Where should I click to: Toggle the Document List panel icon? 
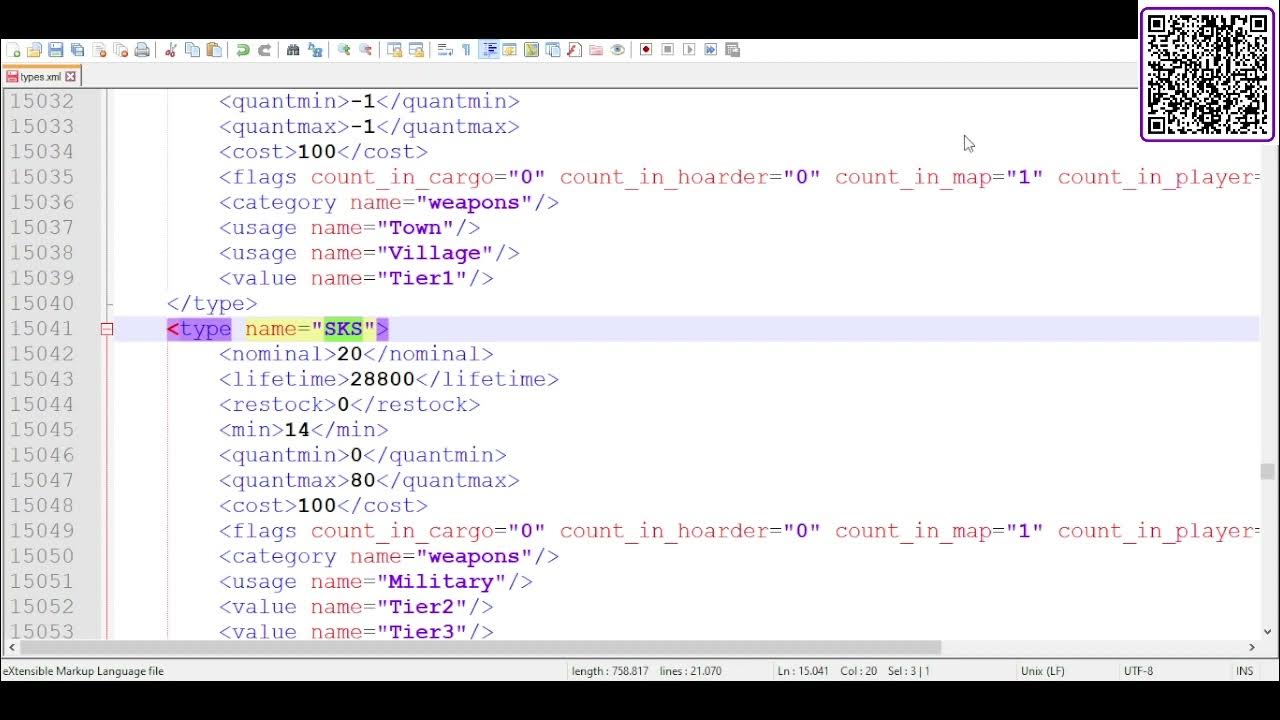click(553, 50)
